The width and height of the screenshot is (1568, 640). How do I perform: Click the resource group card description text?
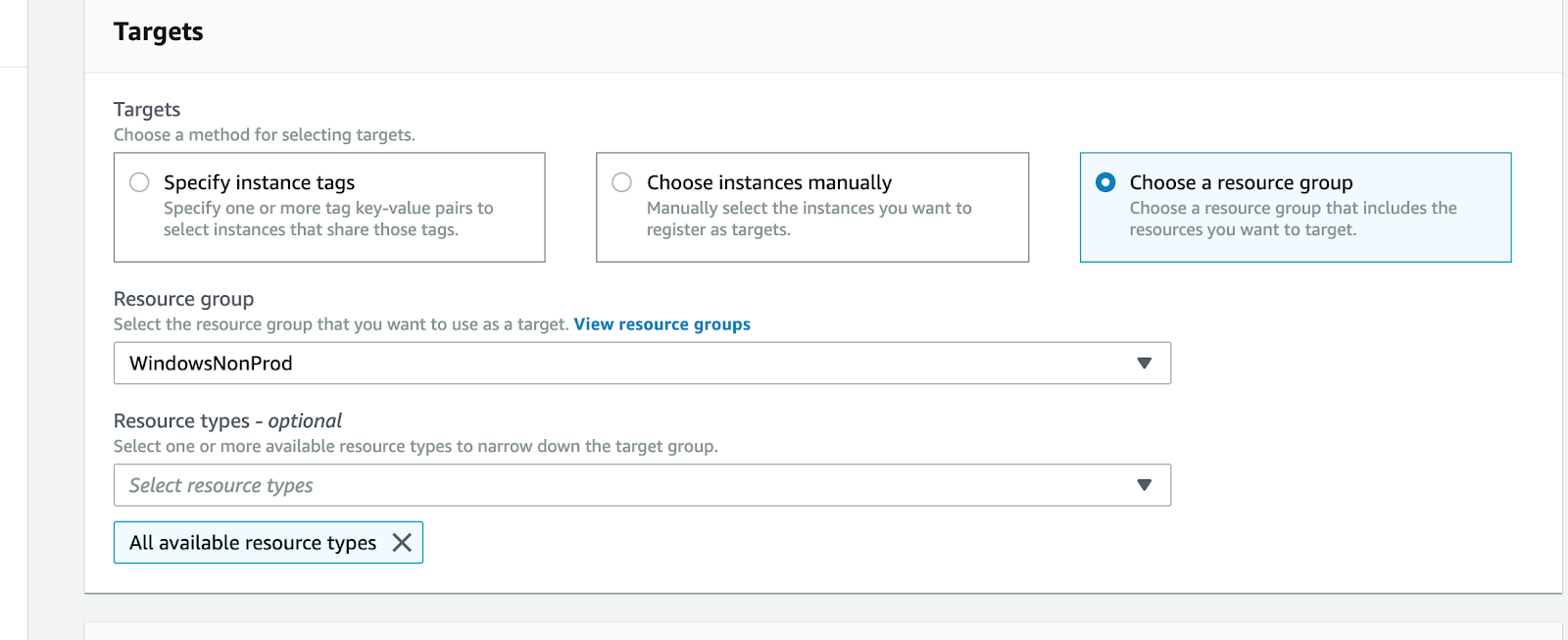pyautogui.click(x=1293, y=219)
